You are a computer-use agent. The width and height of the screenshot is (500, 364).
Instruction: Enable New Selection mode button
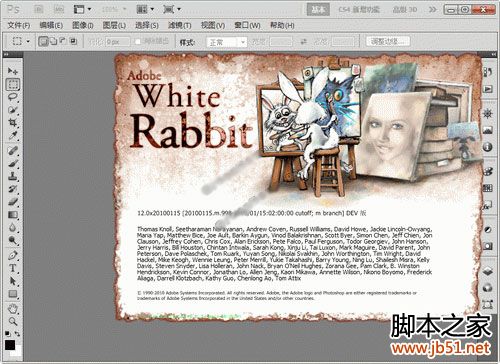click(x=43, y=41)
